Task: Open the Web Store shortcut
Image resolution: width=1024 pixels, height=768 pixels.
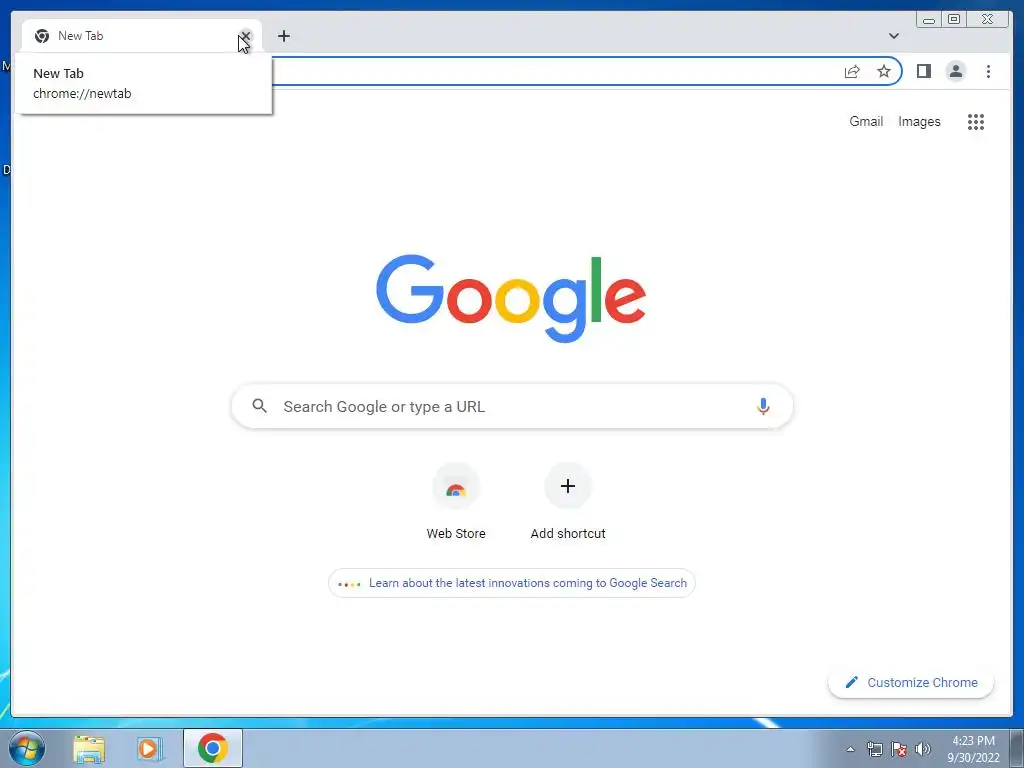Action: [x=456, y=502]
